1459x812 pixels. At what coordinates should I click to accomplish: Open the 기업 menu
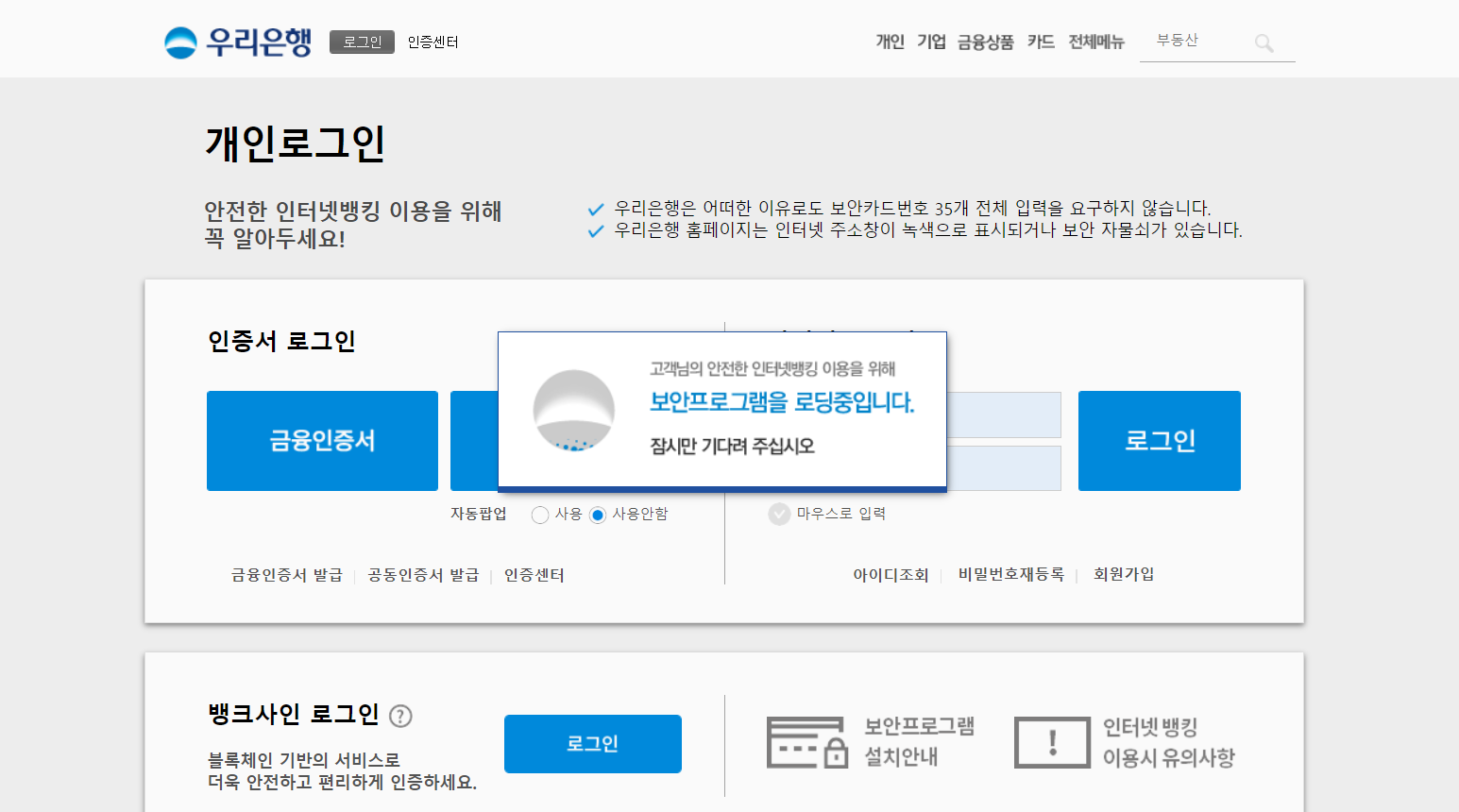click(931, 42)
